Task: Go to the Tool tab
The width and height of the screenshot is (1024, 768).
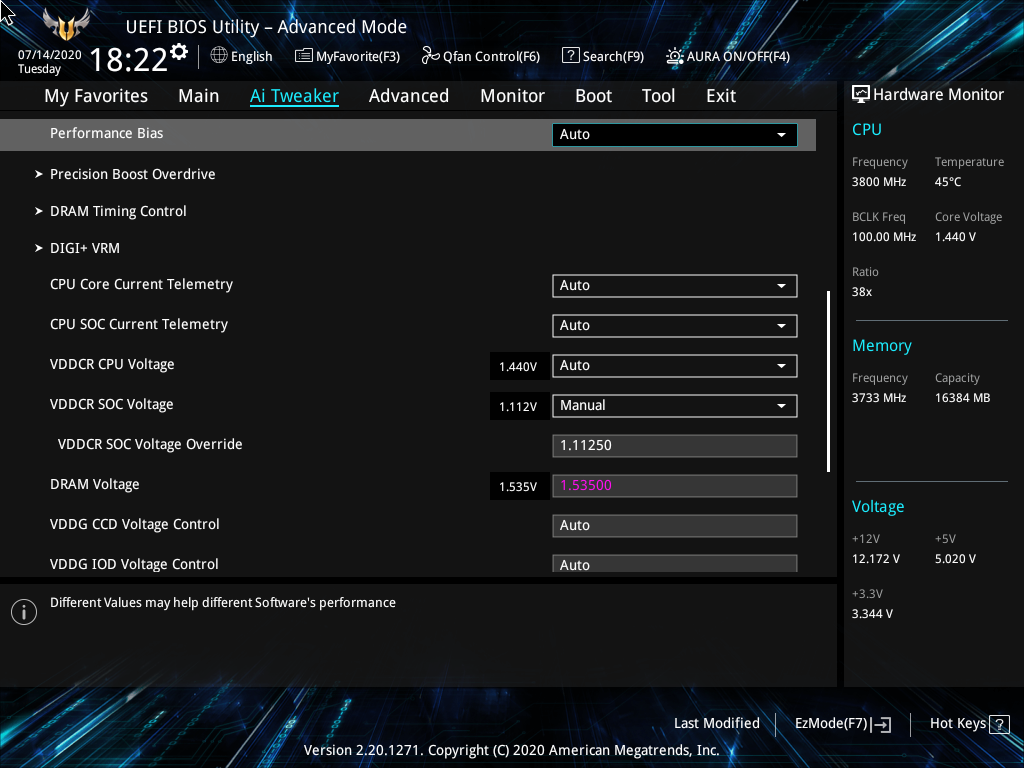Action: (x=658, y=96)
